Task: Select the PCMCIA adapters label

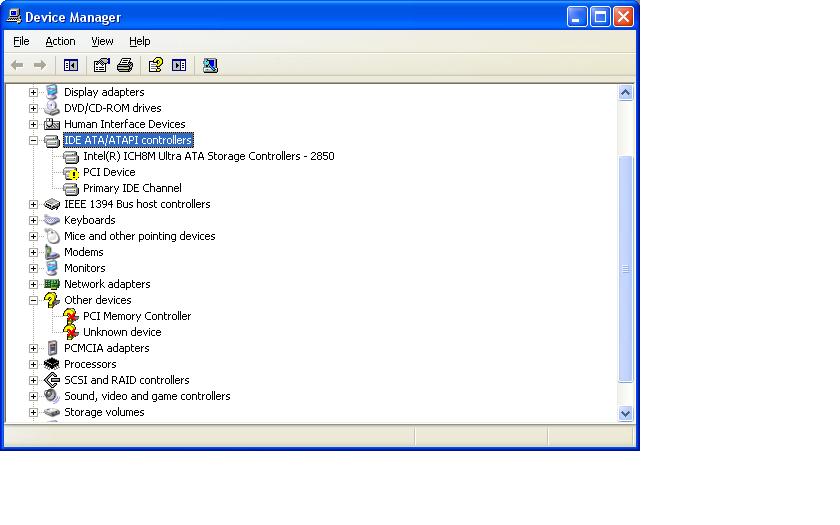Action: [107, 348]
